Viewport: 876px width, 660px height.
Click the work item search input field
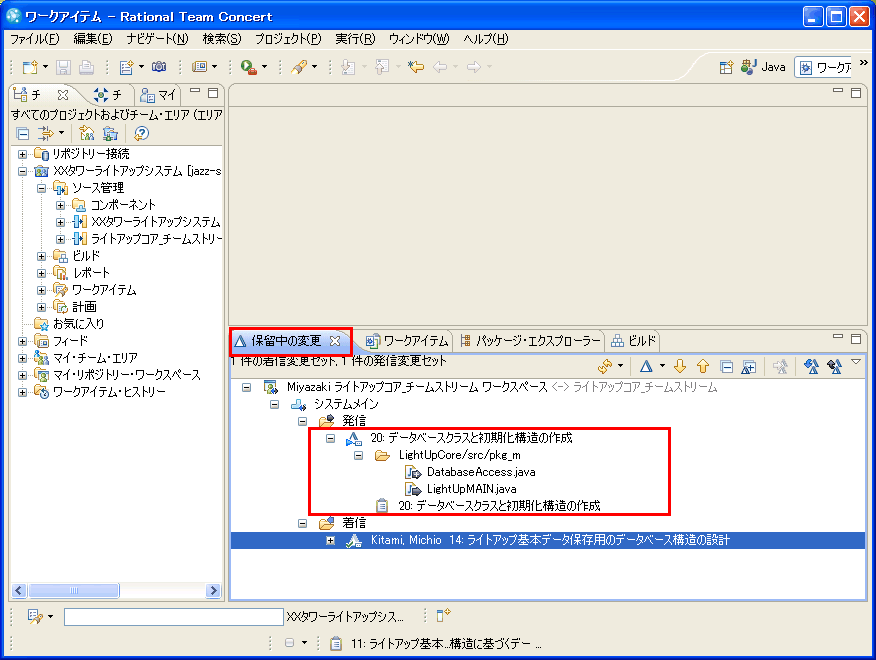[x=174, y=616]
